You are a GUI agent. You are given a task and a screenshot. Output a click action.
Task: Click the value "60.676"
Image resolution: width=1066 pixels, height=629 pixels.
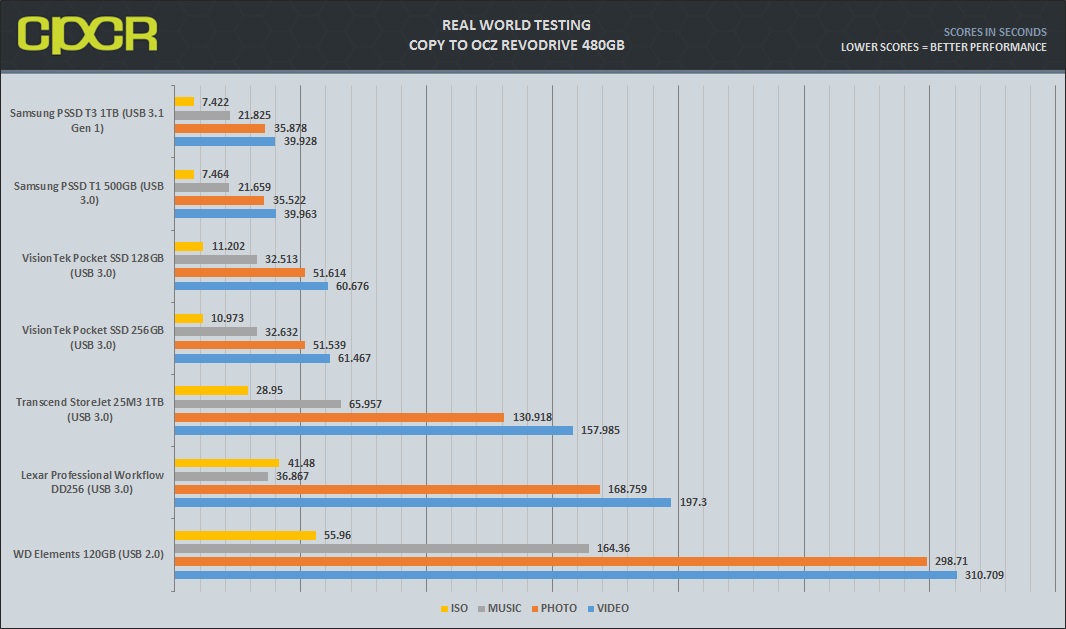pyautogui.click(x=353, y=286)
